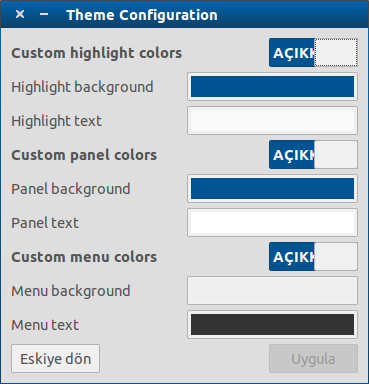The width and height of the screenshot is (369, 384).
Task: Click the Panel text label
Action: (x=45, y=223)
